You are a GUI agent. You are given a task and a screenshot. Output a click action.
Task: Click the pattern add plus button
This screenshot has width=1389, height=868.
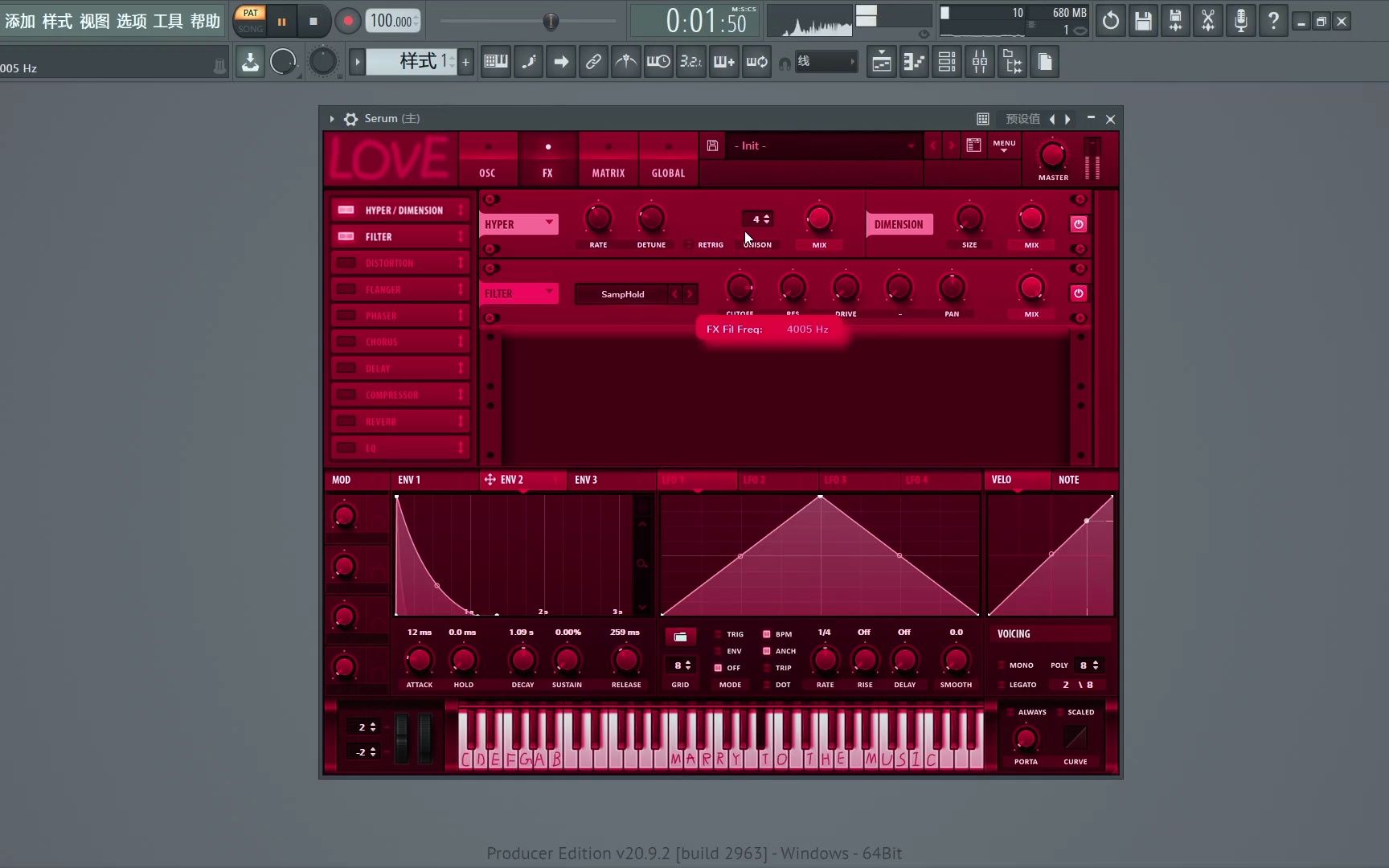click(x=465, y=62)
